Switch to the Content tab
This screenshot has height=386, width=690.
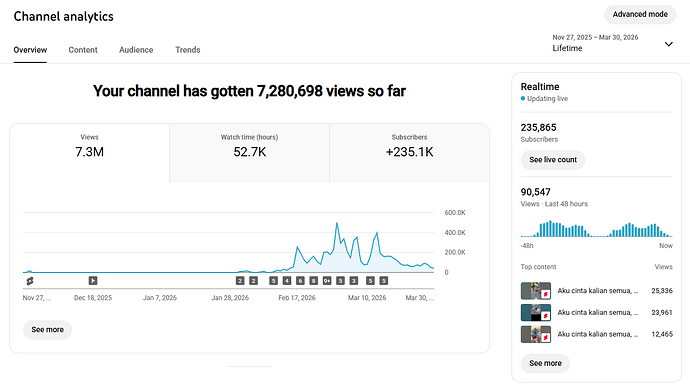coord(83,50)
